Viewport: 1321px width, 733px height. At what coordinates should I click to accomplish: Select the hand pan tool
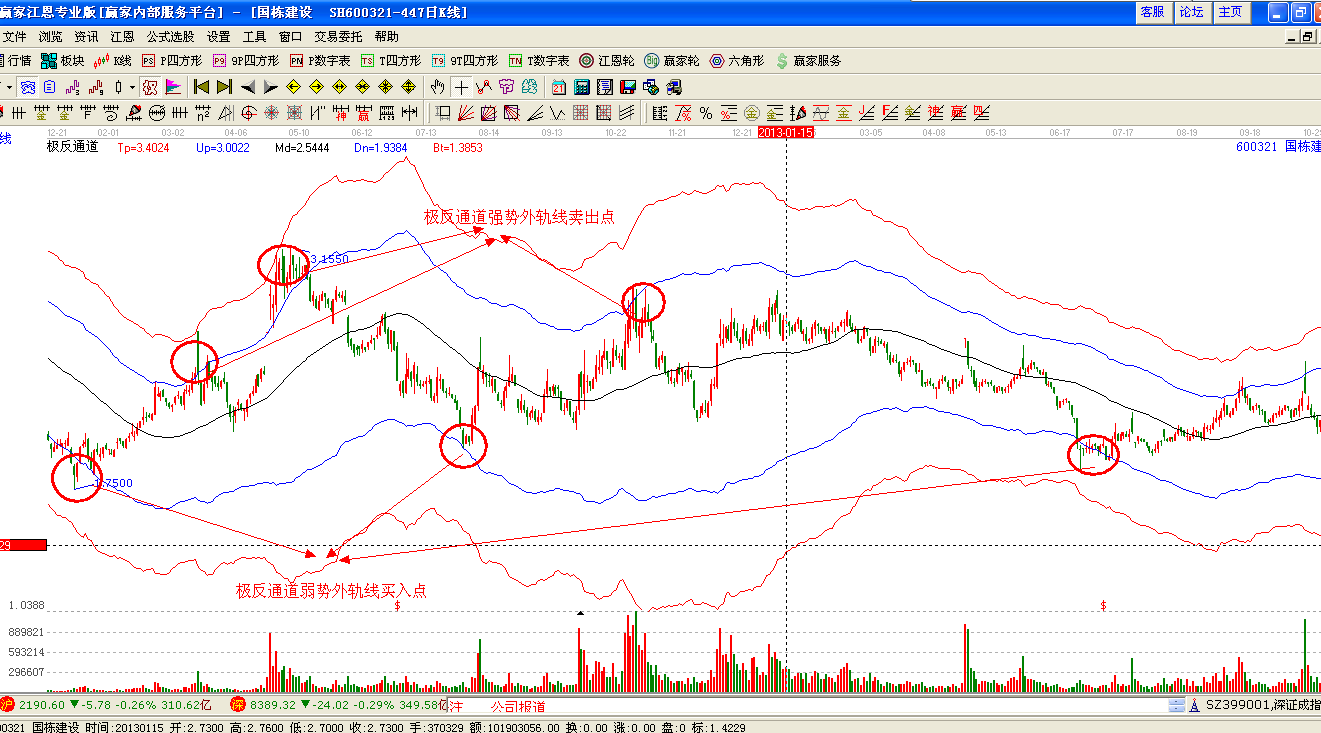click(x=437, y=87)
